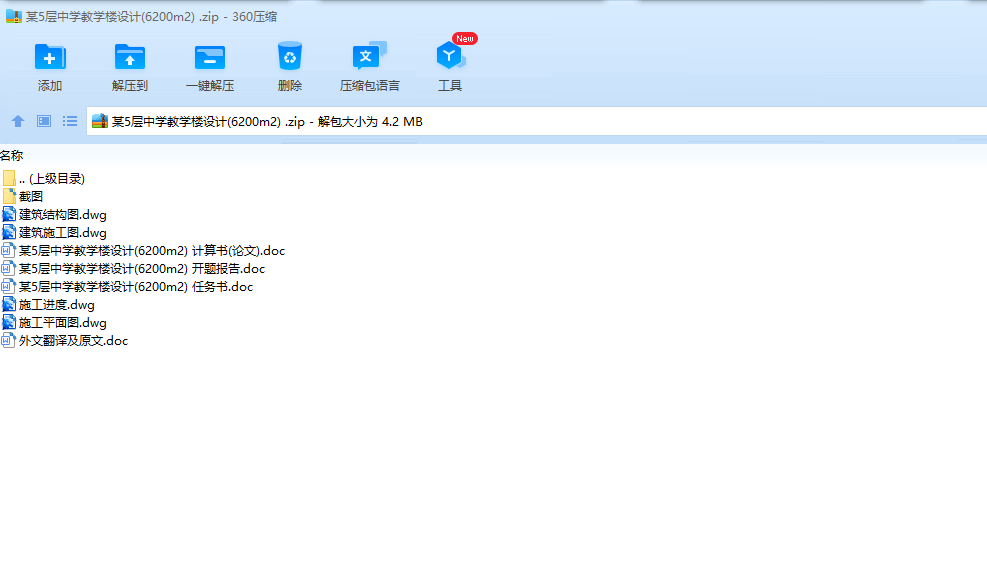Click the archive icon in the path bar
The image size is (987, 564).
click(99, 121)
